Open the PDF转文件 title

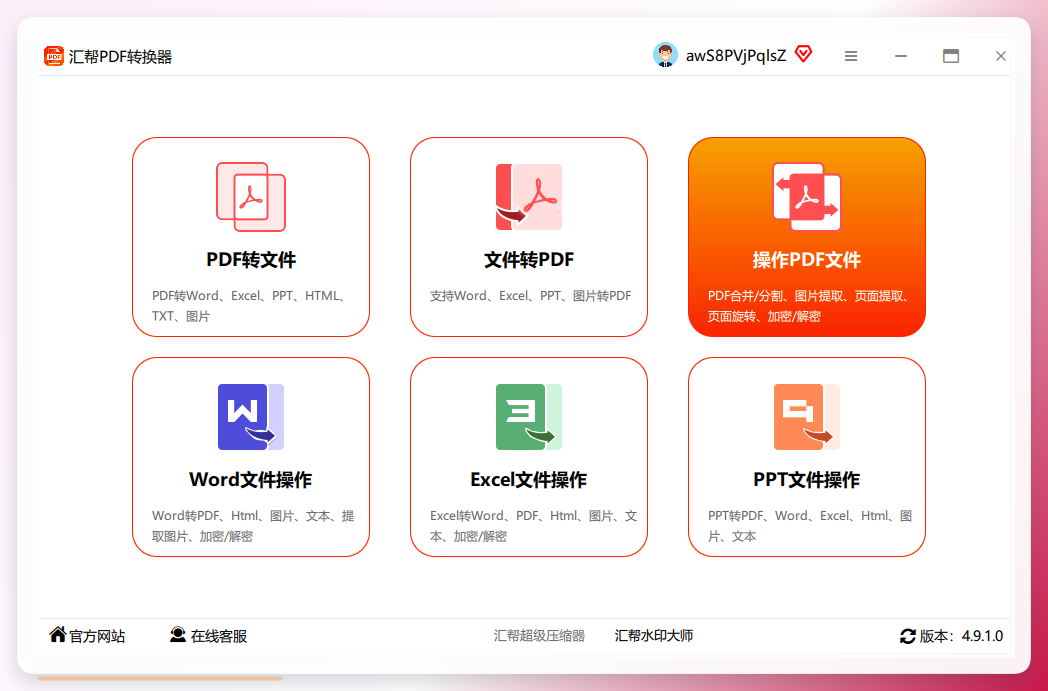pos(251,259)
